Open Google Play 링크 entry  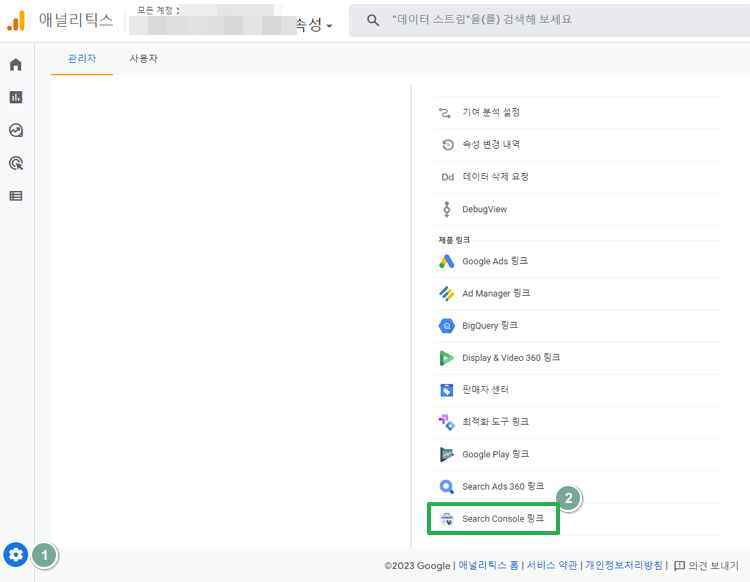tap(576, 454)
